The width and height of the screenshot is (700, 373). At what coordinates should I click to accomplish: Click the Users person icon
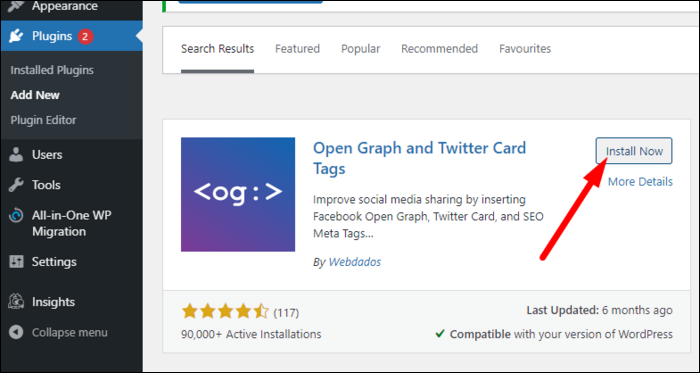click(16, 155)
